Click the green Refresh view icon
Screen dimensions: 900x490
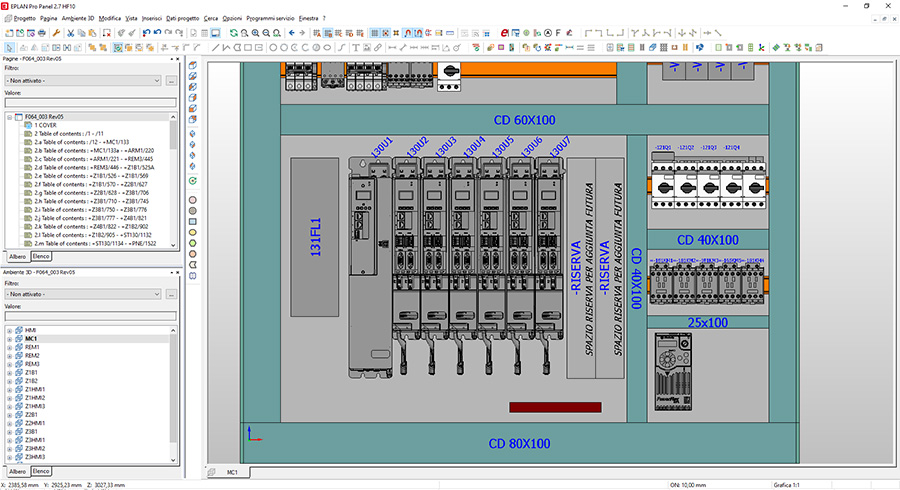coord(233,33)
